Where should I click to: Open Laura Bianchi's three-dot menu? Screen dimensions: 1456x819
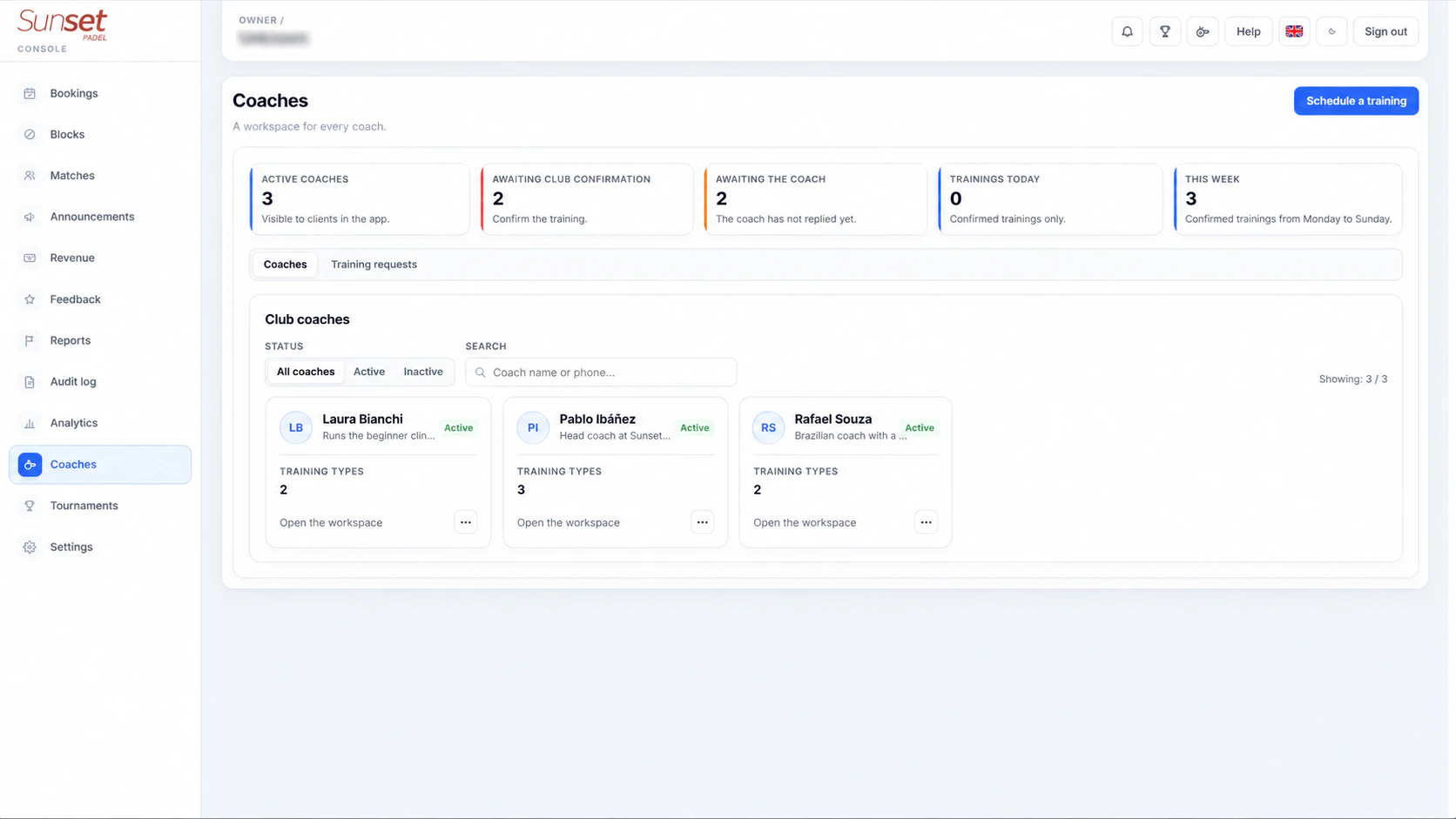pos(466,522)
